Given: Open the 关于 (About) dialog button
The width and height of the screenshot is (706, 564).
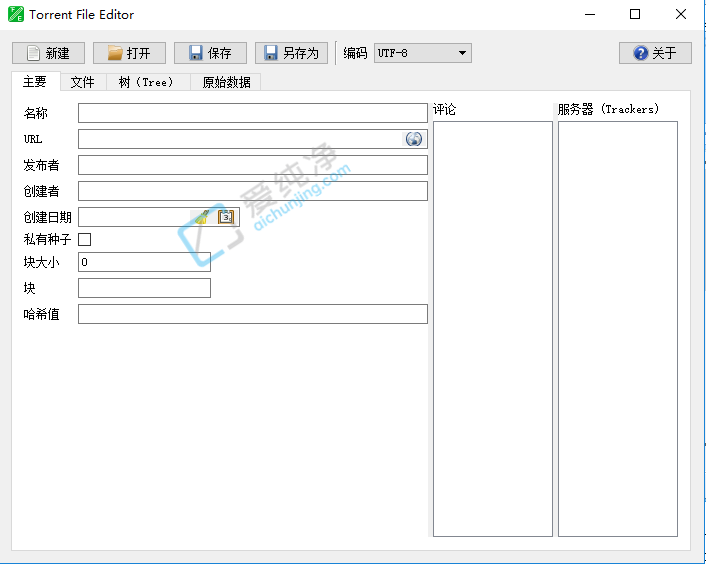Looking at the screenshot, I should click(655, 53).
